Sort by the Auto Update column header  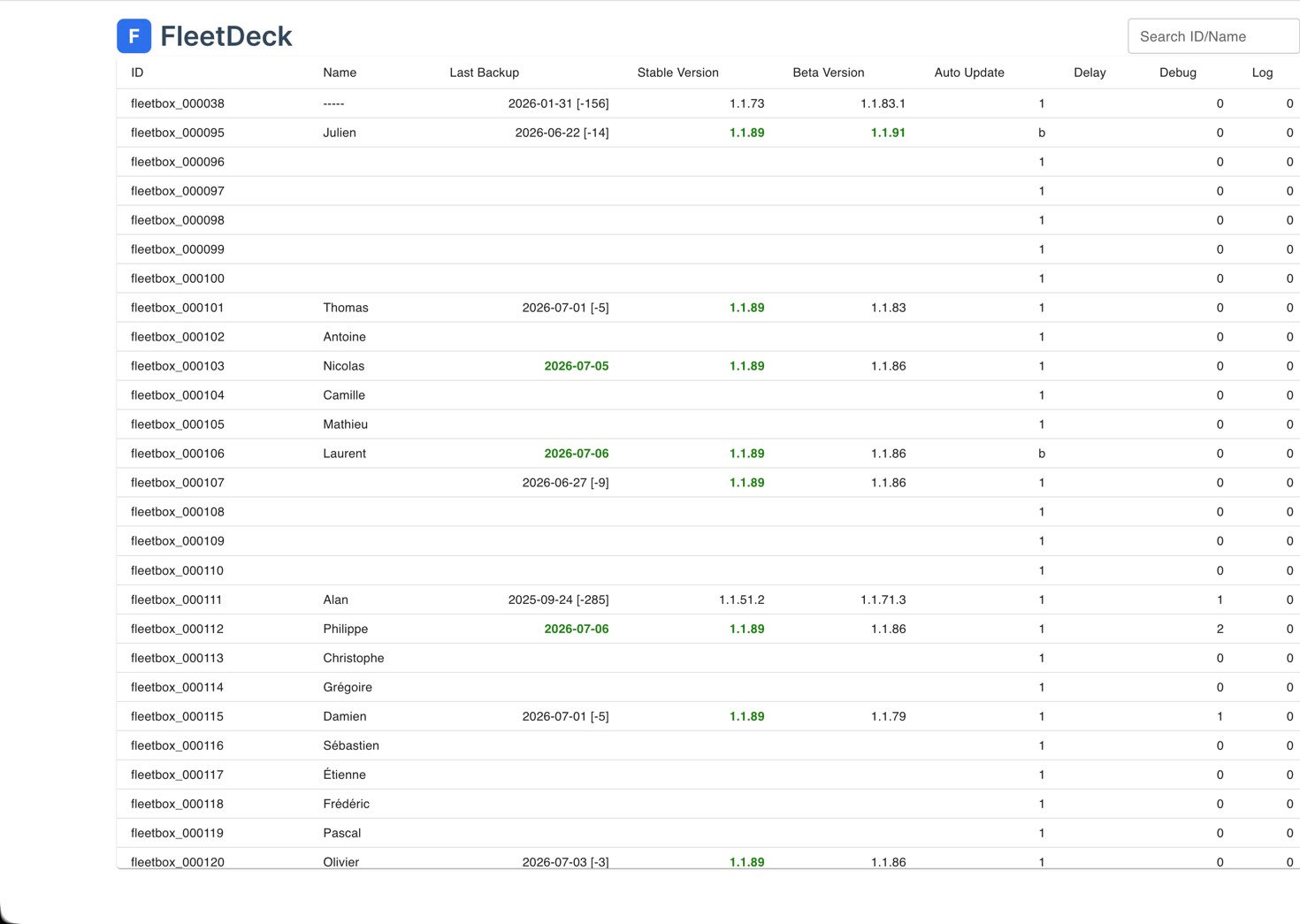coord(969,73)
